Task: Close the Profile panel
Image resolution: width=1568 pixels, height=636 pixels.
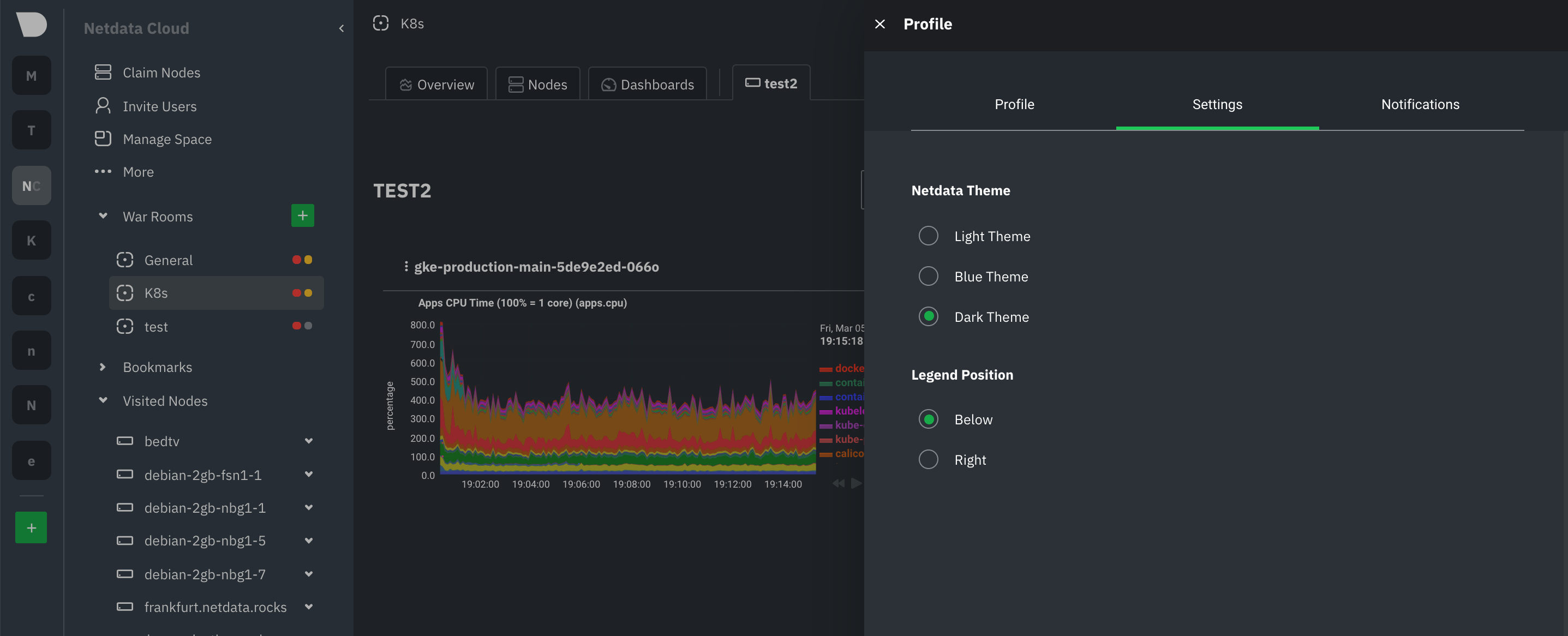Action: 879,24
